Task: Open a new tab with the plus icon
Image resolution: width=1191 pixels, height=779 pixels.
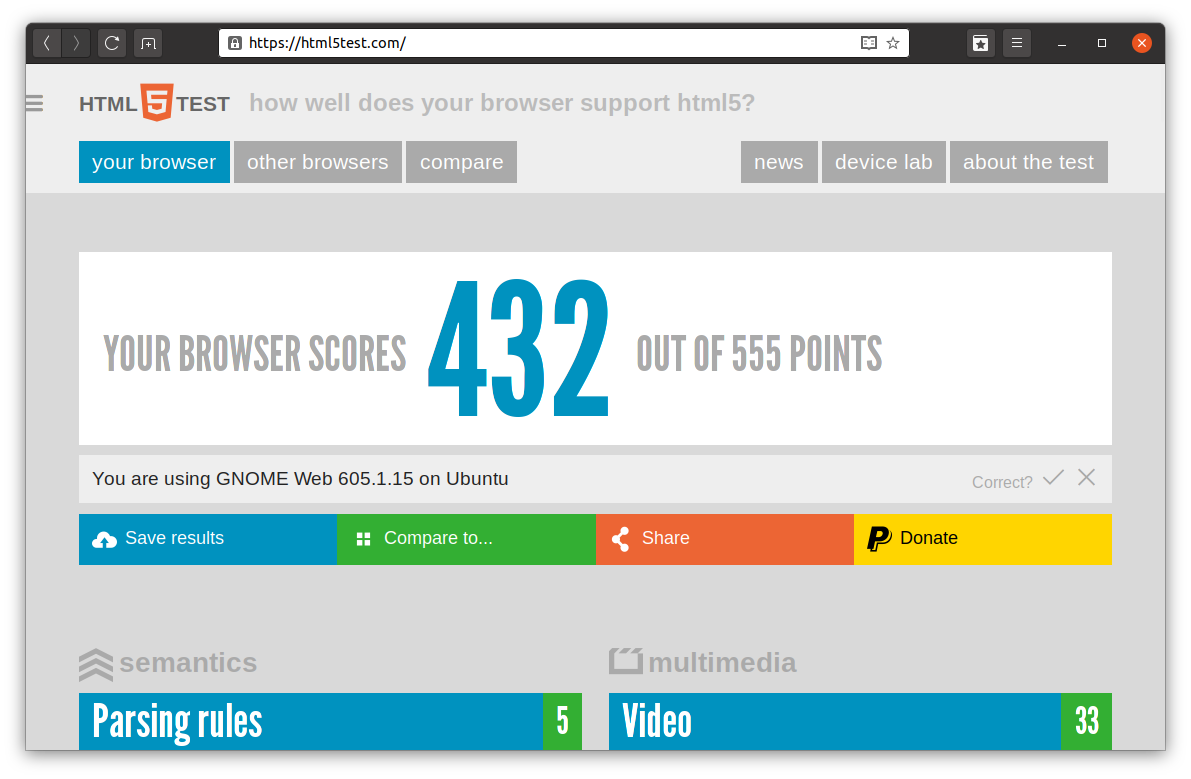Action: 148,43
